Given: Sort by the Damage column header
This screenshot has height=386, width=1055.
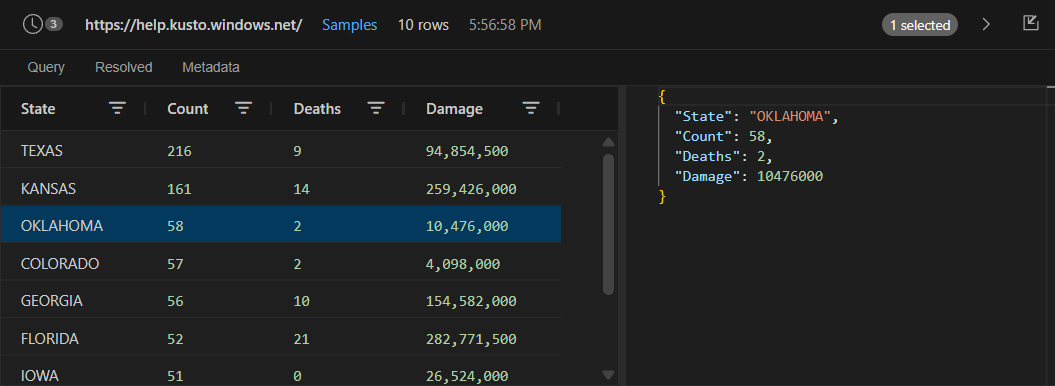Looking at the screenshot, I should [x=454, y=108].
